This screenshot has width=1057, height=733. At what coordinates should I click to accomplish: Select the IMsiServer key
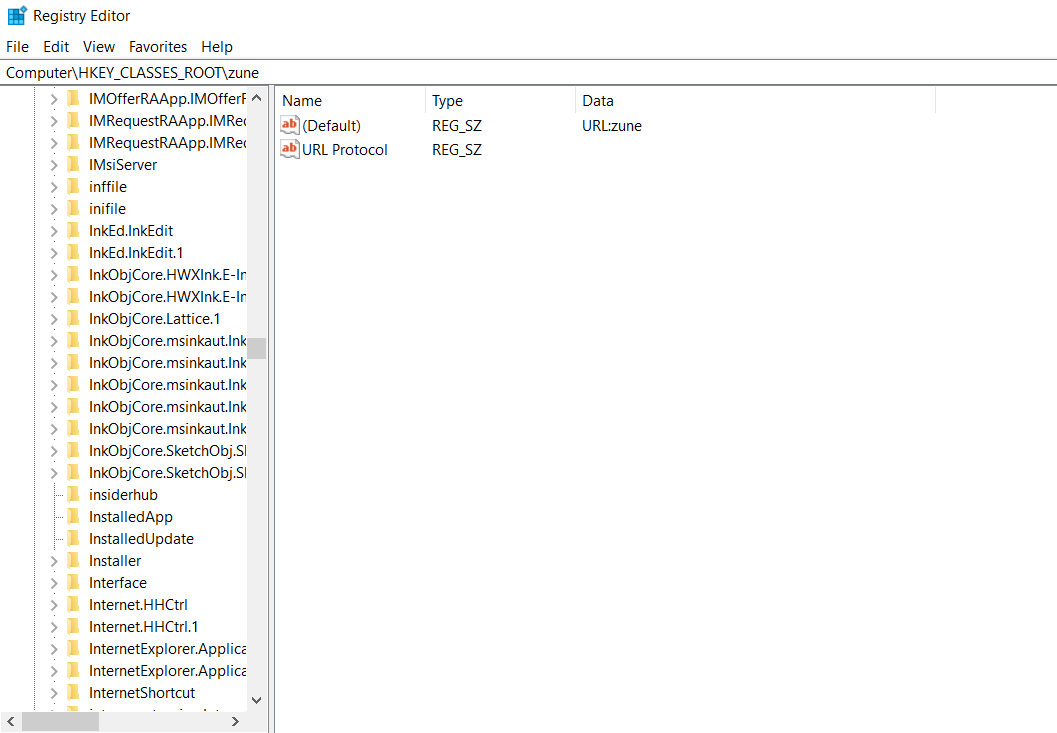tap(123, 165)
